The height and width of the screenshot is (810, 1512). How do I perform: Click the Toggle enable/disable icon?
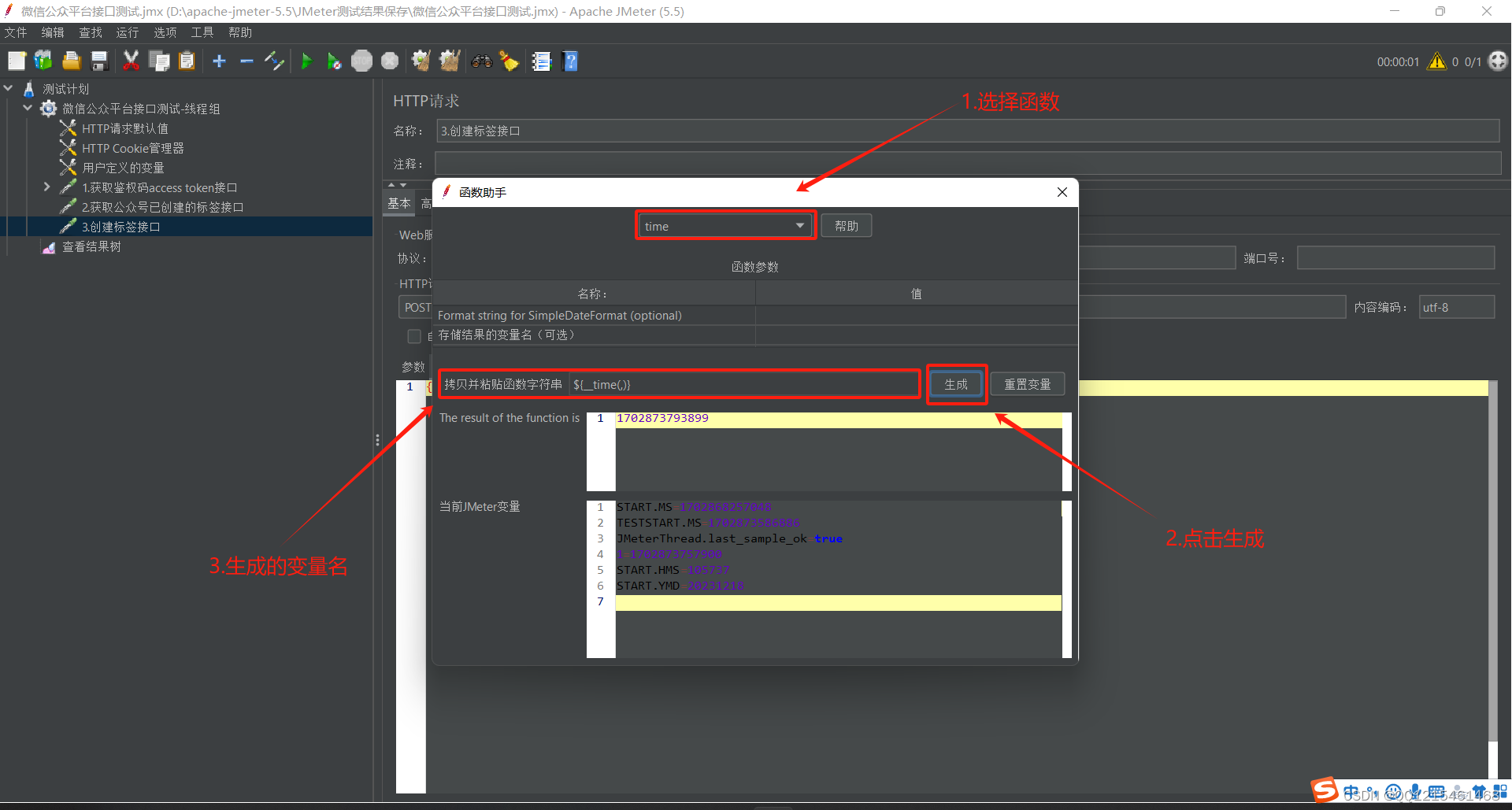[274, 61]
